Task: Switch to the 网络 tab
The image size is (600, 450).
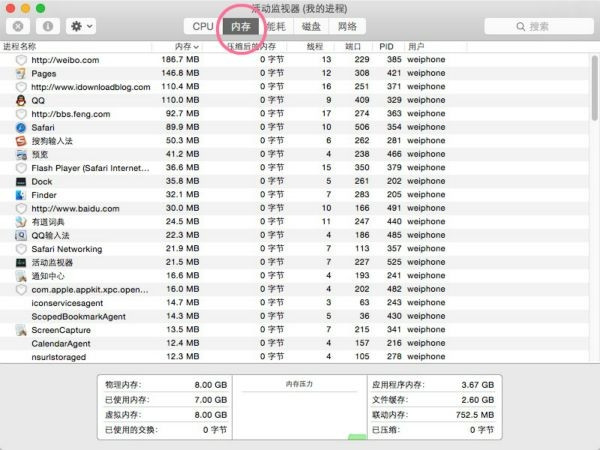Action: pos(347,26)
